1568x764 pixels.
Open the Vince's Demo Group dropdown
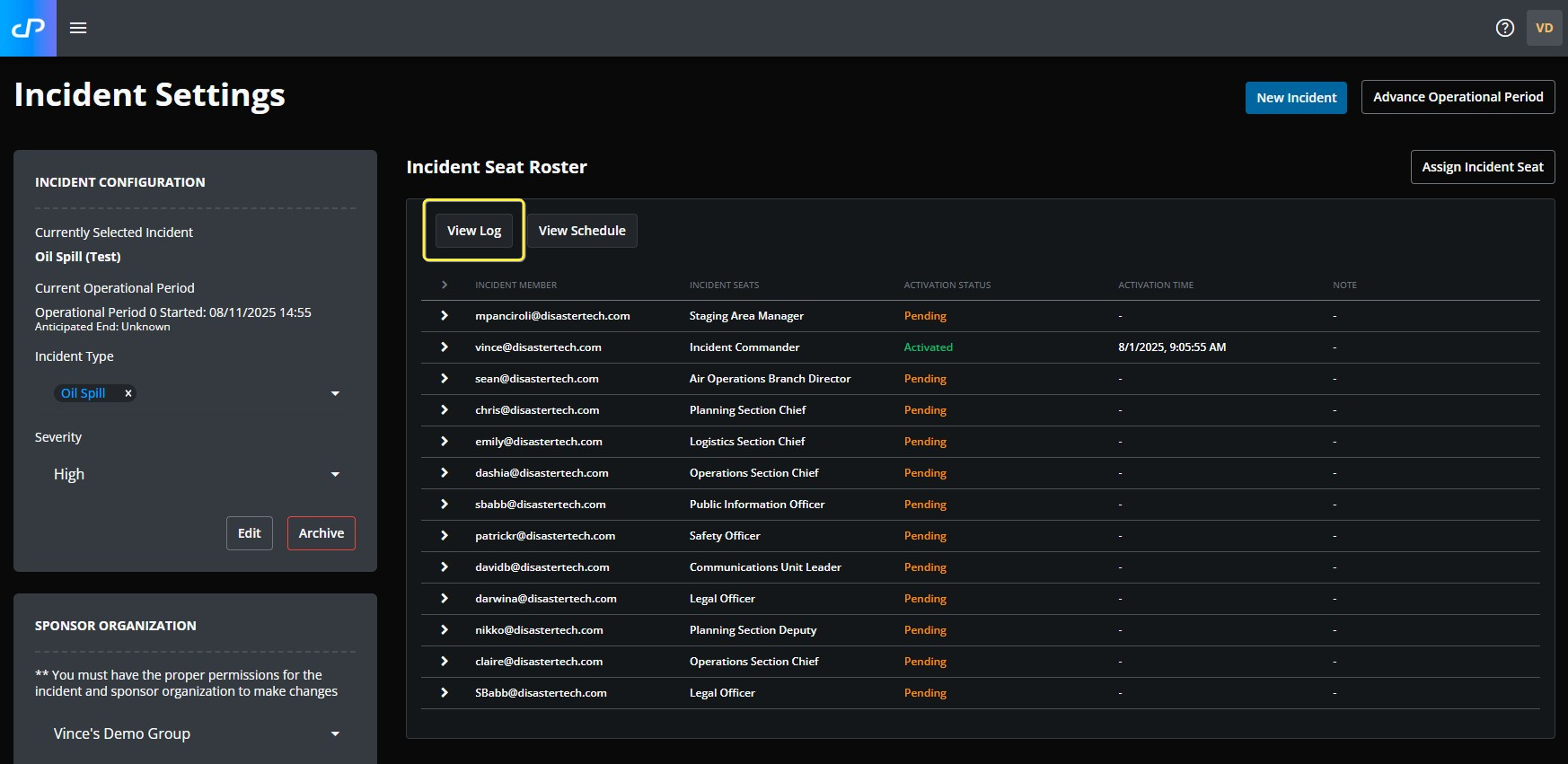click(x=196, y=733)
